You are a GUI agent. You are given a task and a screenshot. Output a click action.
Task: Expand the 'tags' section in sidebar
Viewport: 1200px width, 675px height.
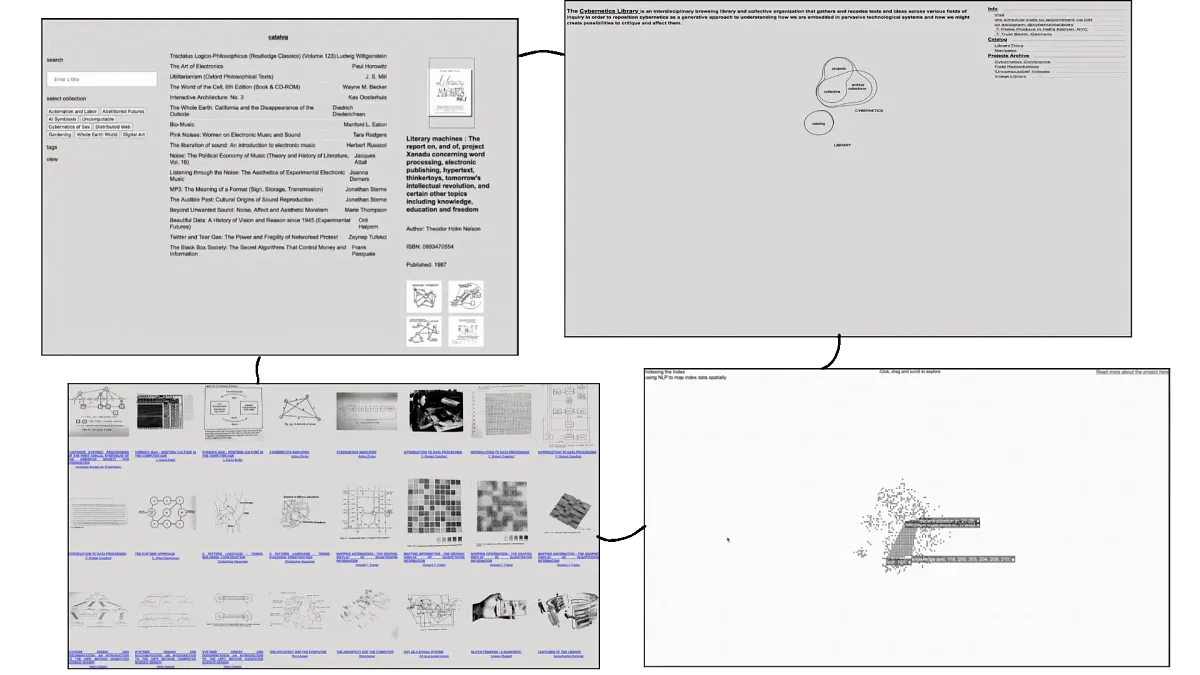pyautogui.click(x=52, y=147)
